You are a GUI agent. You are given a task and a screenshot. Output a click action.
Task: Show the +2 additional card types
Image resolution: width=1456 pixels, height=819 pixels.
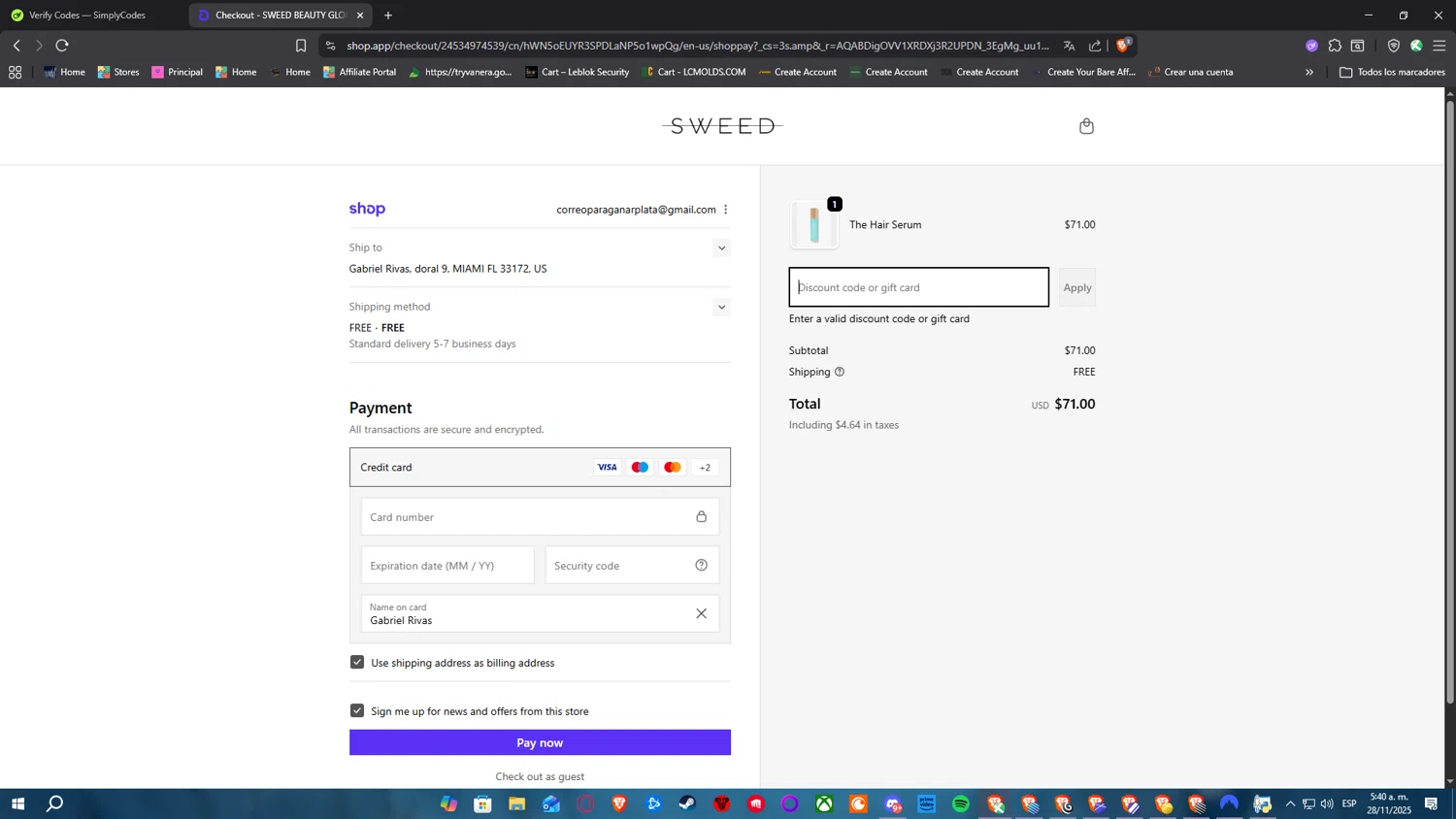click(x=706, y=468)
